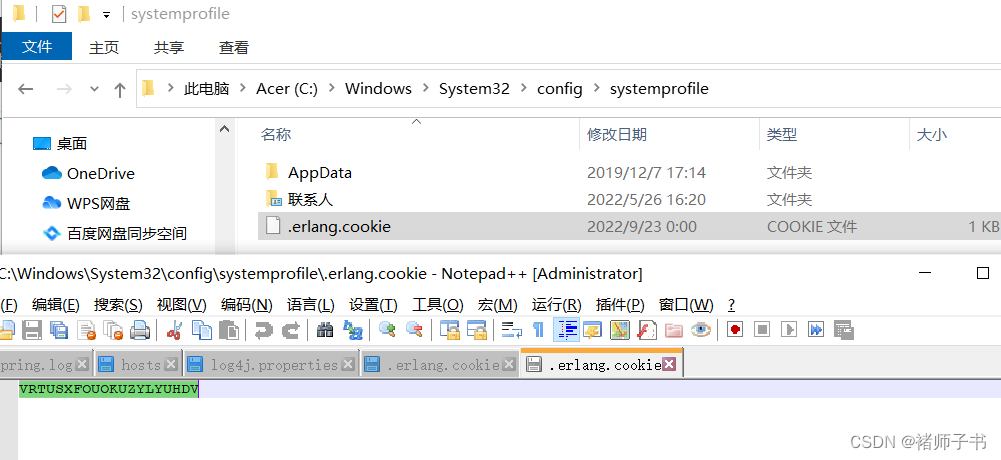
Task: Open the 语言(L) menu
Action: coord(311,304)
